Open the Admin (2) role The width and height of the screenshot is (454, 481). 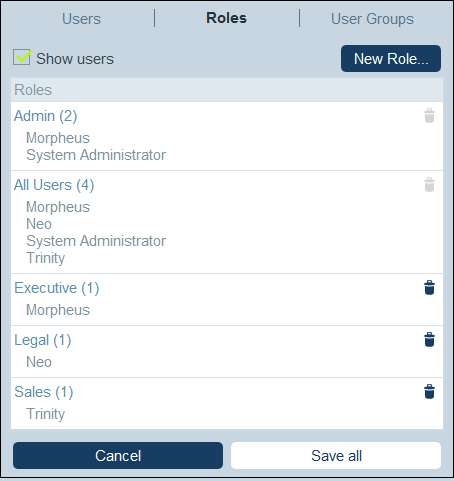46,116
